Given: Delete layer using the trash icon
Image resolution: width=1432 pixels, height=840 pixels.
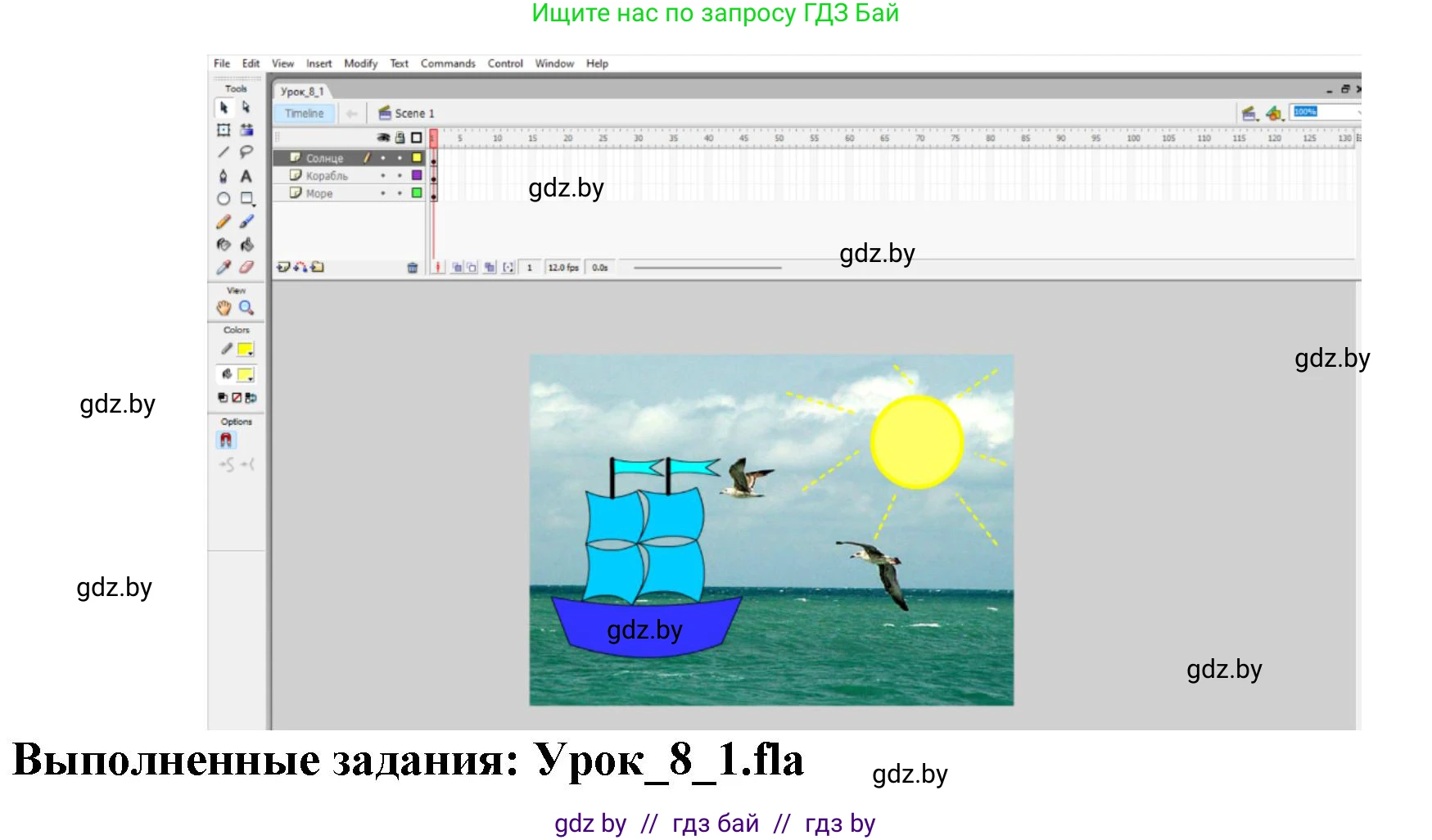Looking at the screenshot, I should (413, 268).
